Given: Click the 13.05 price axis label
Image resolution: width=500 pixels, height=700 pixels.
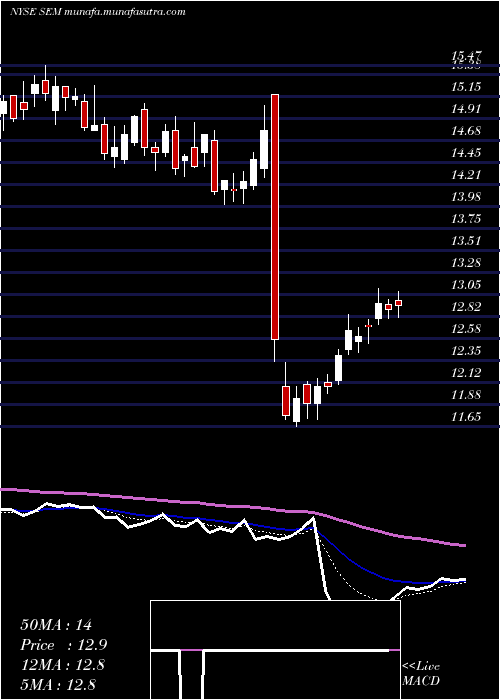Looking at the screenshot, I should pos(466,285).
